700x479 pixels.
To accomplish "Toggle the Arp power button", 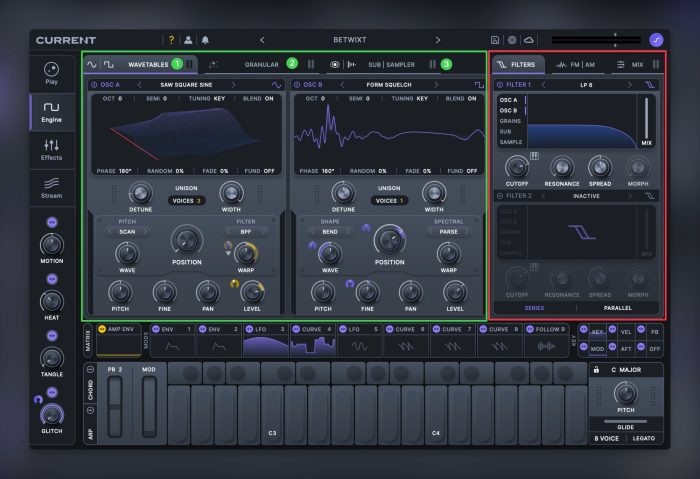I will tap(90, 410).
